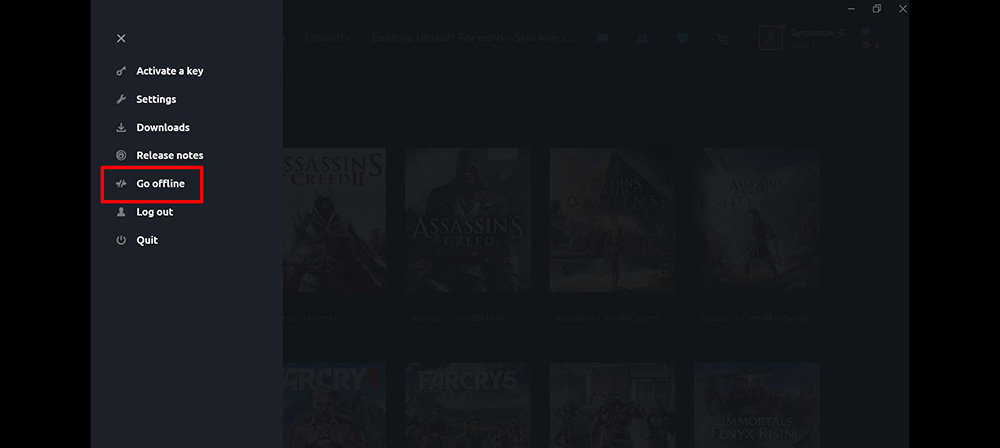1000x448 pixels.
Task: Open the shopping cart icon
Action: tap(722, 38)
